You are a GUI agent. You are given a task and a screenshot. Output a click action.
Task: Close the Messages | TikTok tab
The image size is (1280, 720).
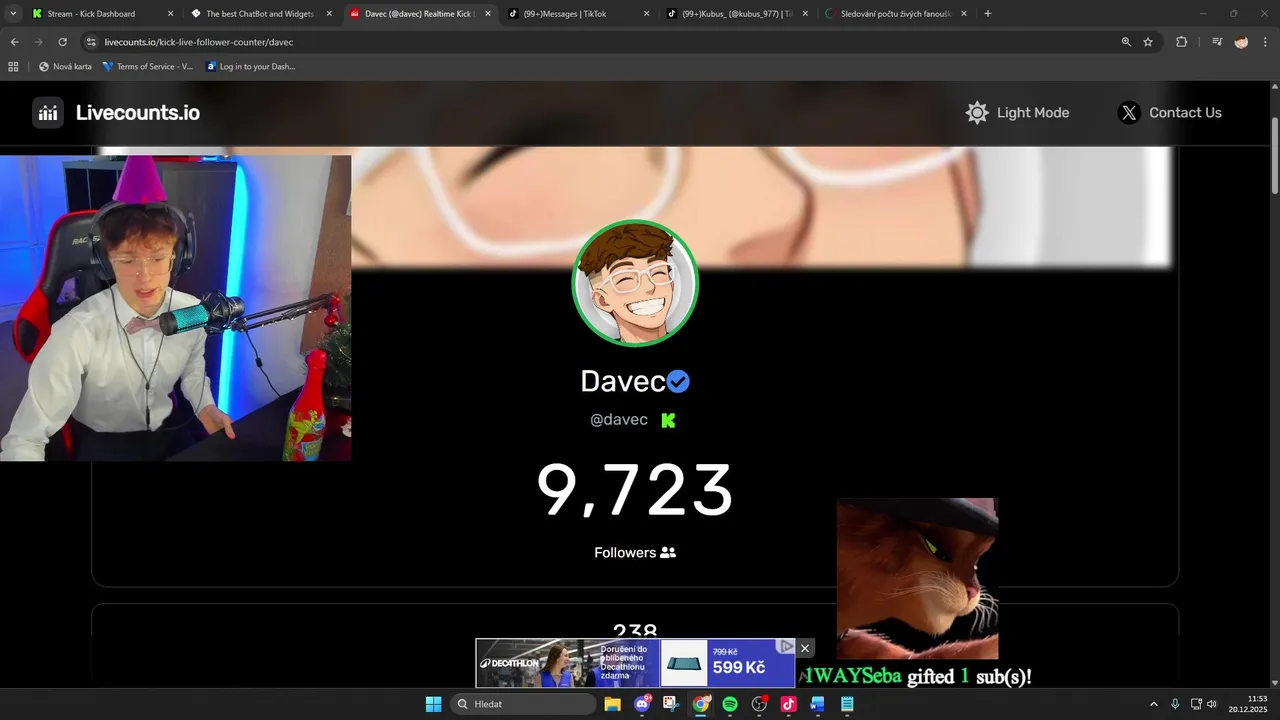[x=646, y=14]
